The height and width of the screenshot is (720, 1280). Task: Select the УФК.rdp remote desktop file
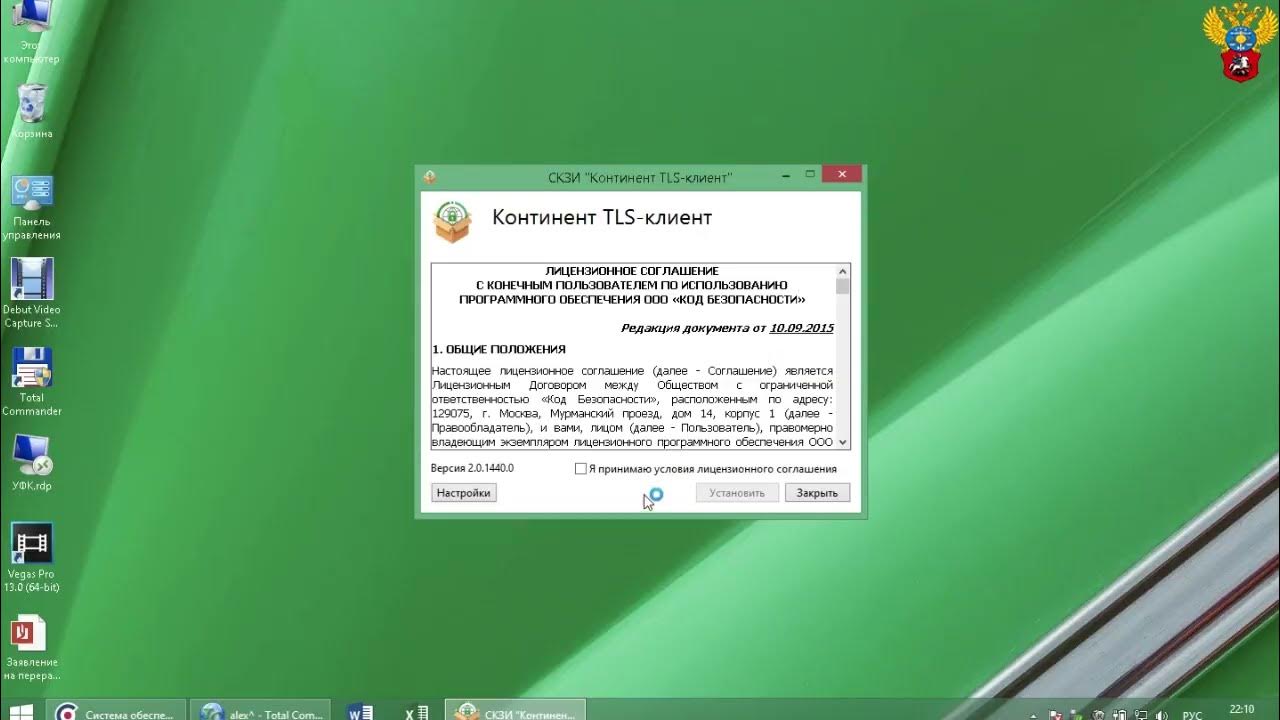click(x=32, y=463)
